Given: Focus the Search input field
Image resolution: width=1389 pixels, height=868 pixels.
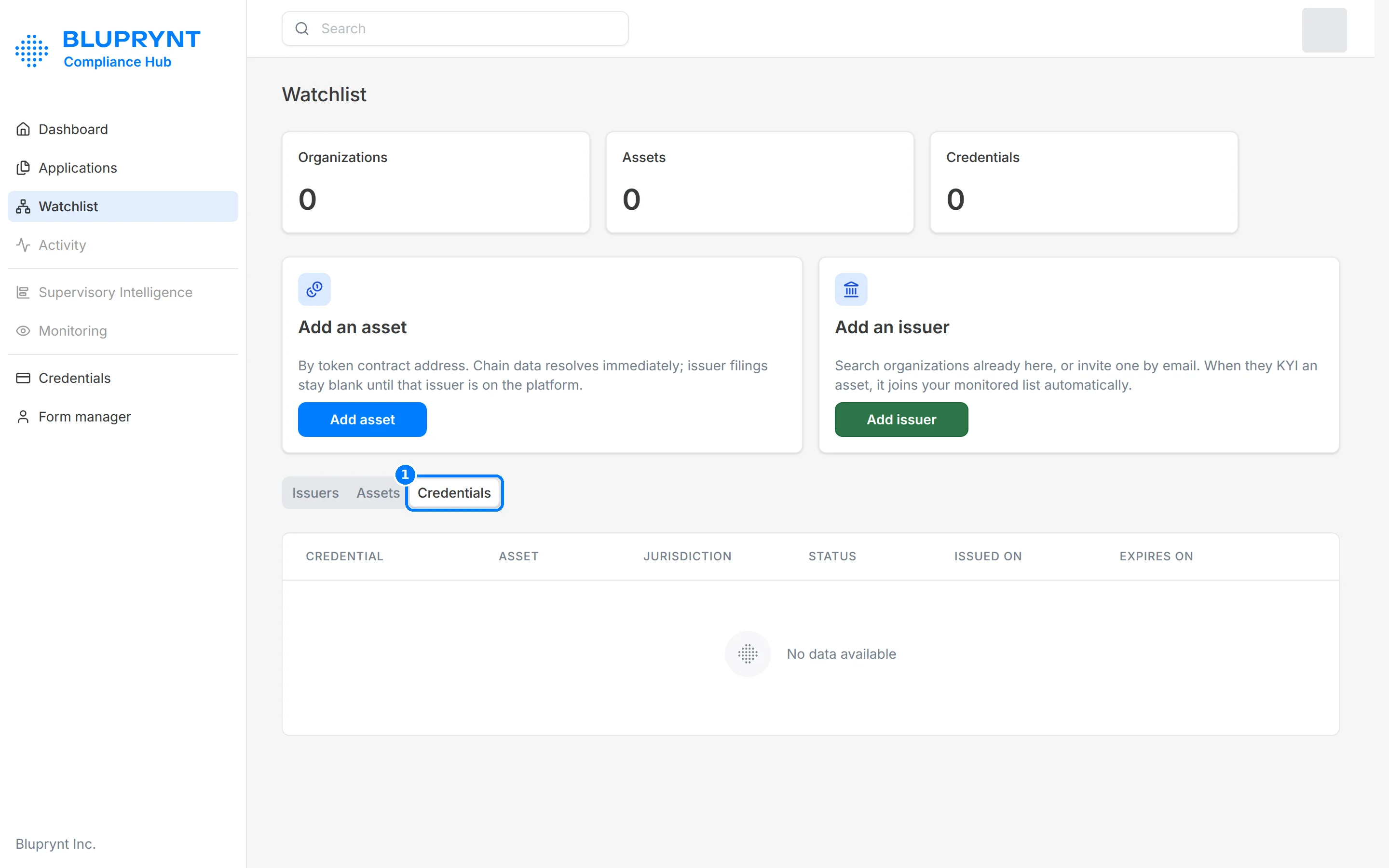Looking at the screenshot, I should pos(455,28).
